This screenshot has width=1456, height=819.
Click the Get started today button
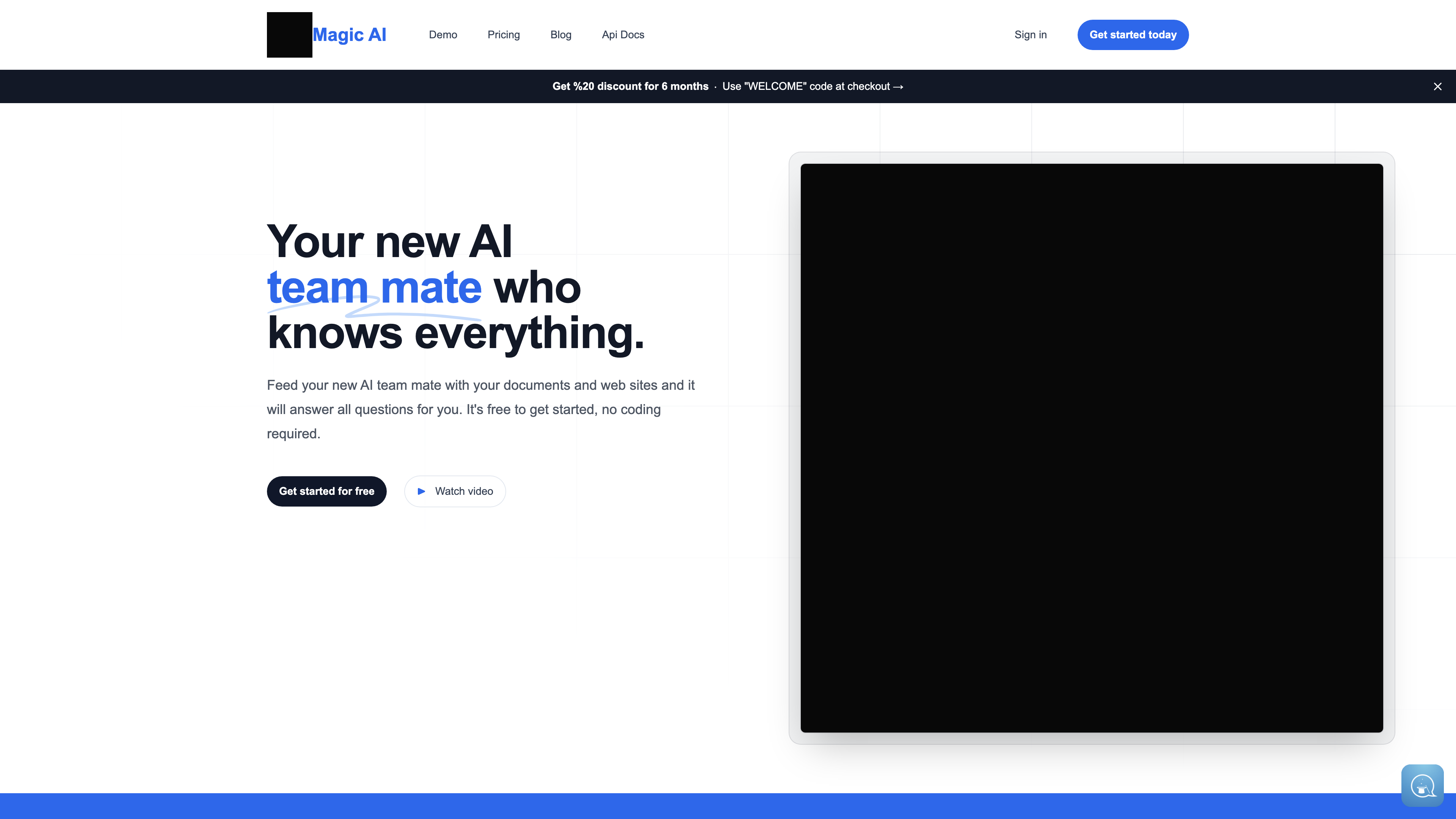tap(1133, 34)
